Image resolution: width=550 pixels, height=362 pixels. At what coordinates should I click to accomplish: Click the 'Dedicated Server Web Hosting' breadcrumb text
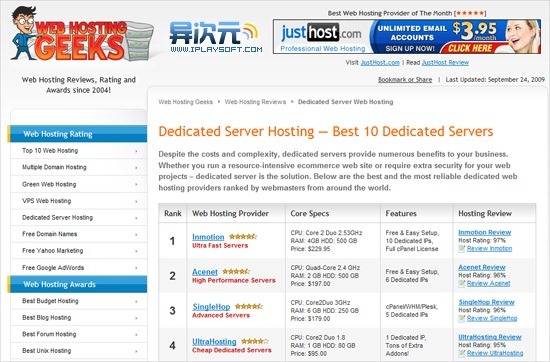[x=346, y=102]
